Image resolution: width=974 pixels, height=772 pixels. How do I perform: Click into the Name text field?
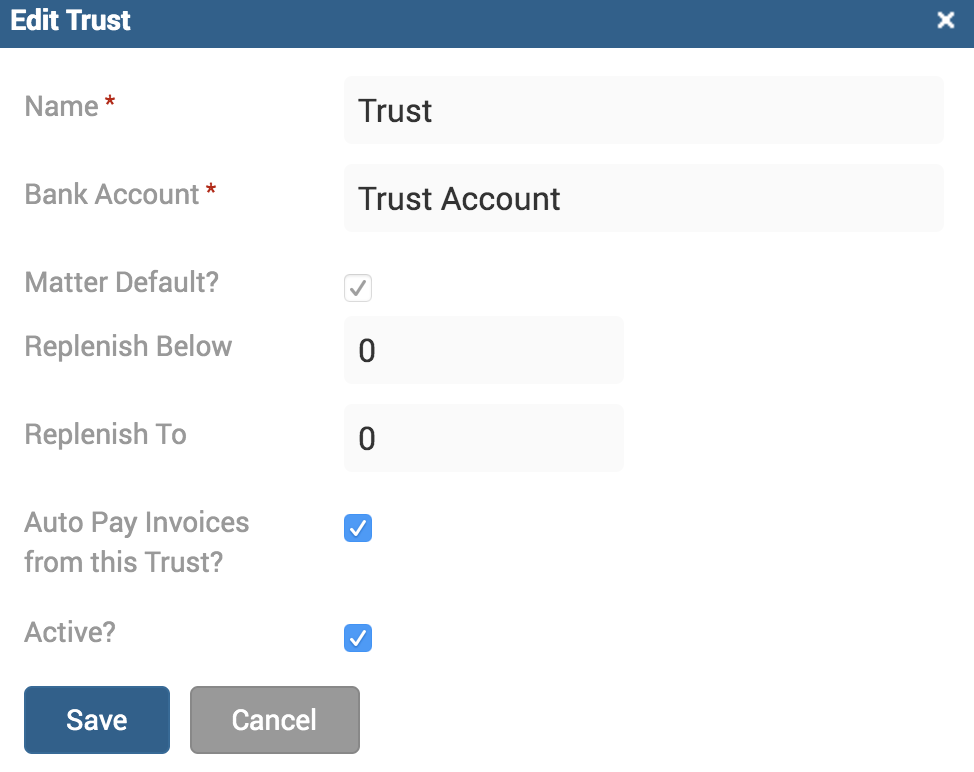click(x=644, y=111)
